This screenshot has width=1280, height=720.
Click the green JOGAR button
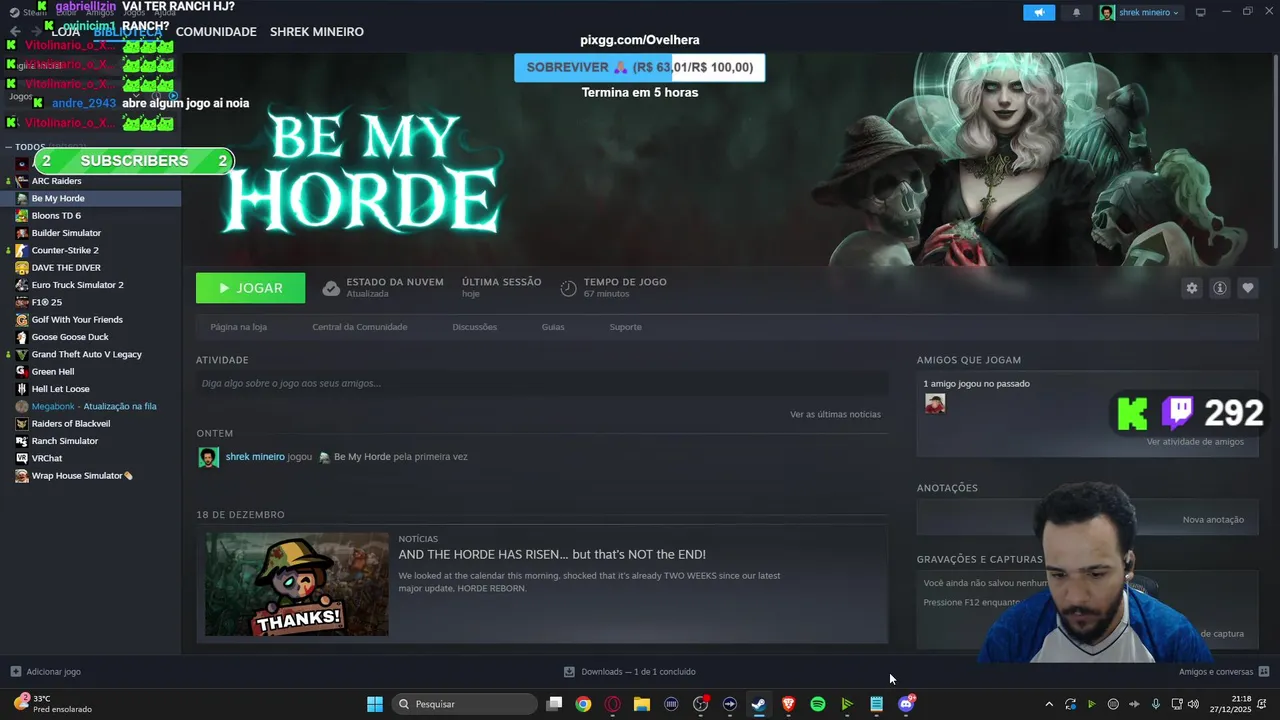(x=250, y=288)
